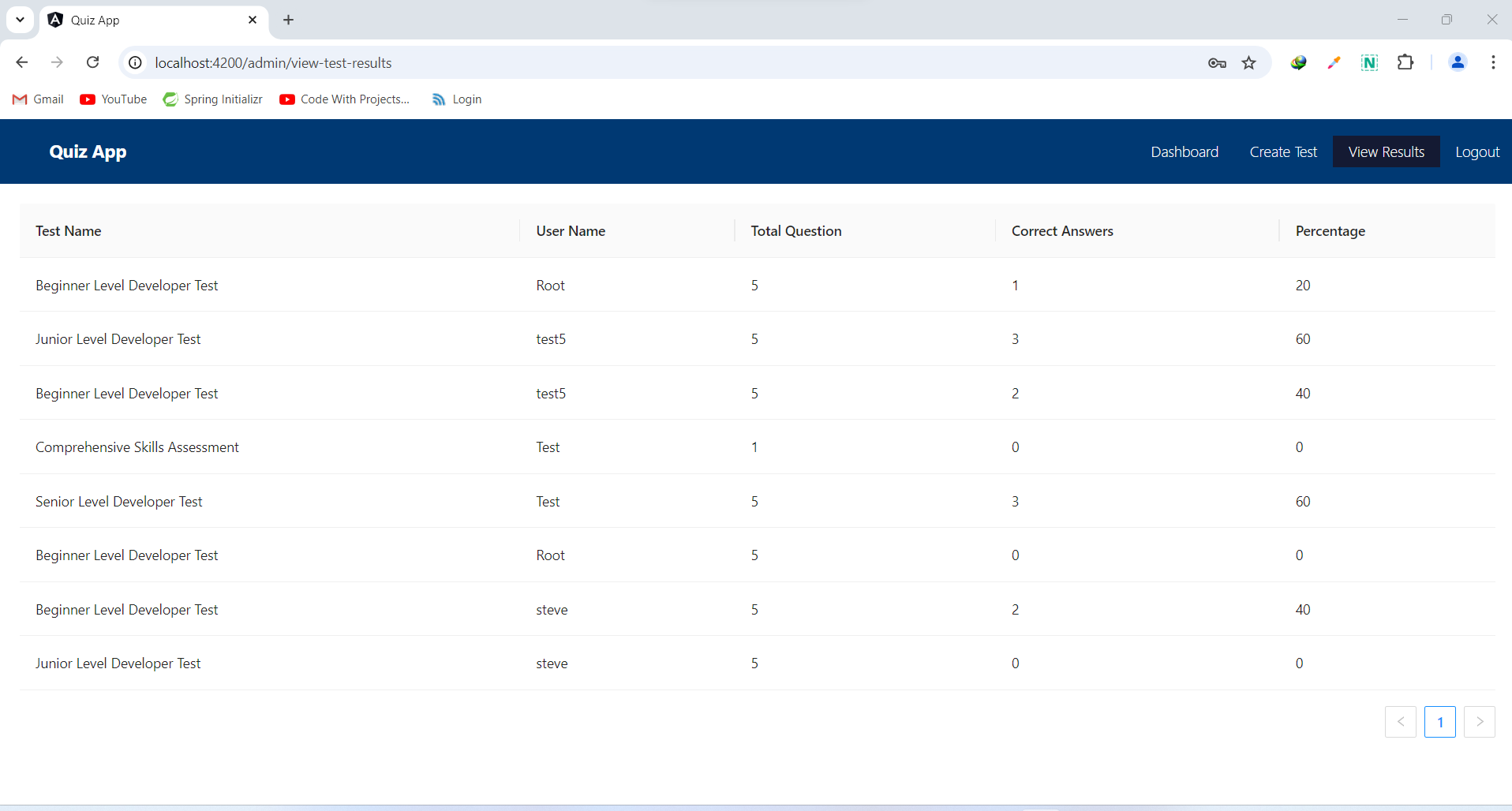Image resolution: width=1512 pixels, height=811 pixels.
Task: Bookmark this page with the star icon
Action: [x=1248, y=63]
